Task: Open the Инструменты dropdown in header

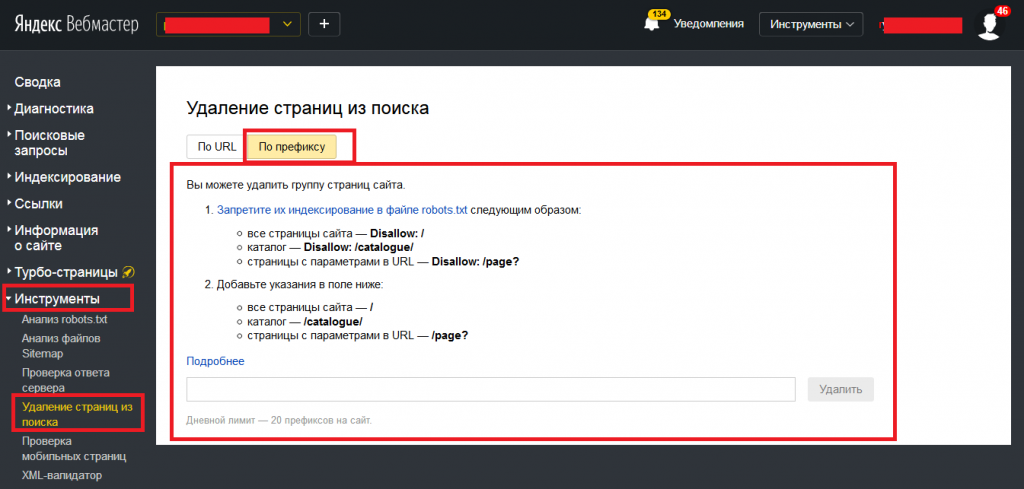Action: coord(811,25)
